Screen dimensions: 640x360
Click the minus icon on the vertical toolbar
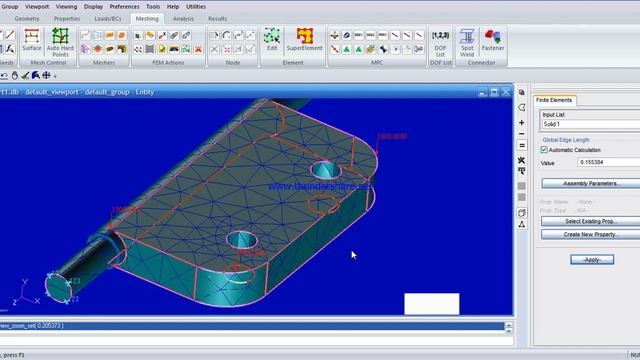click(x=522, y=134)
